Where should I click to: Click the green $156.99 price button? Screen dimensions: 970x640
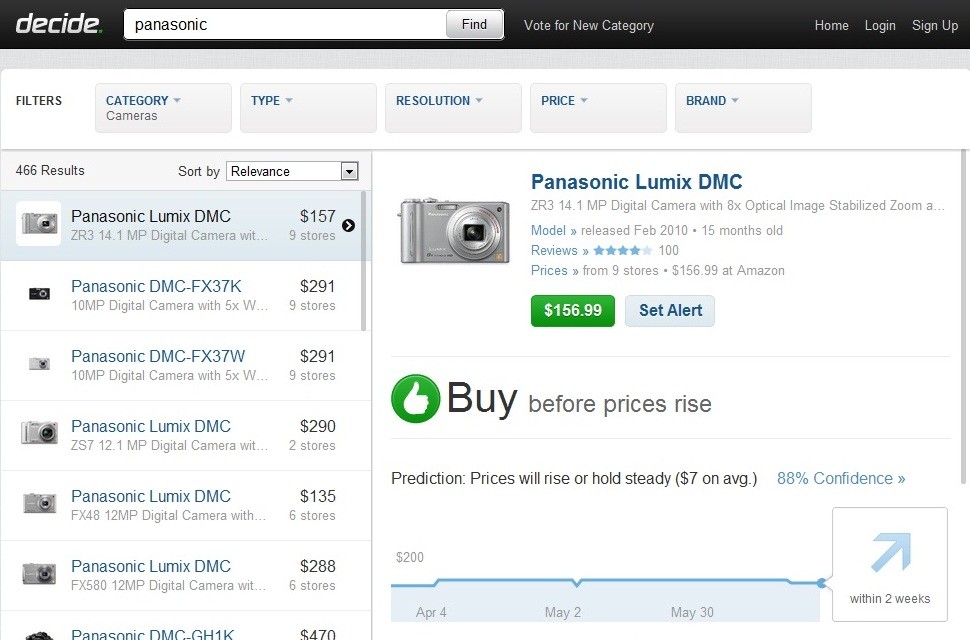[x=573, y=310]
